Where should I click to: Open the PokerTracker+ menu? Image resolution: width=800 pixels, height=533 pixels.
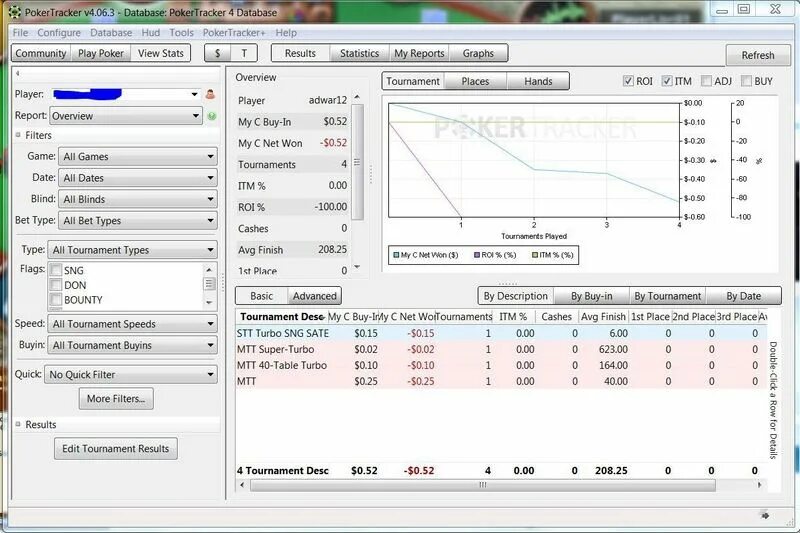(234, 33)
